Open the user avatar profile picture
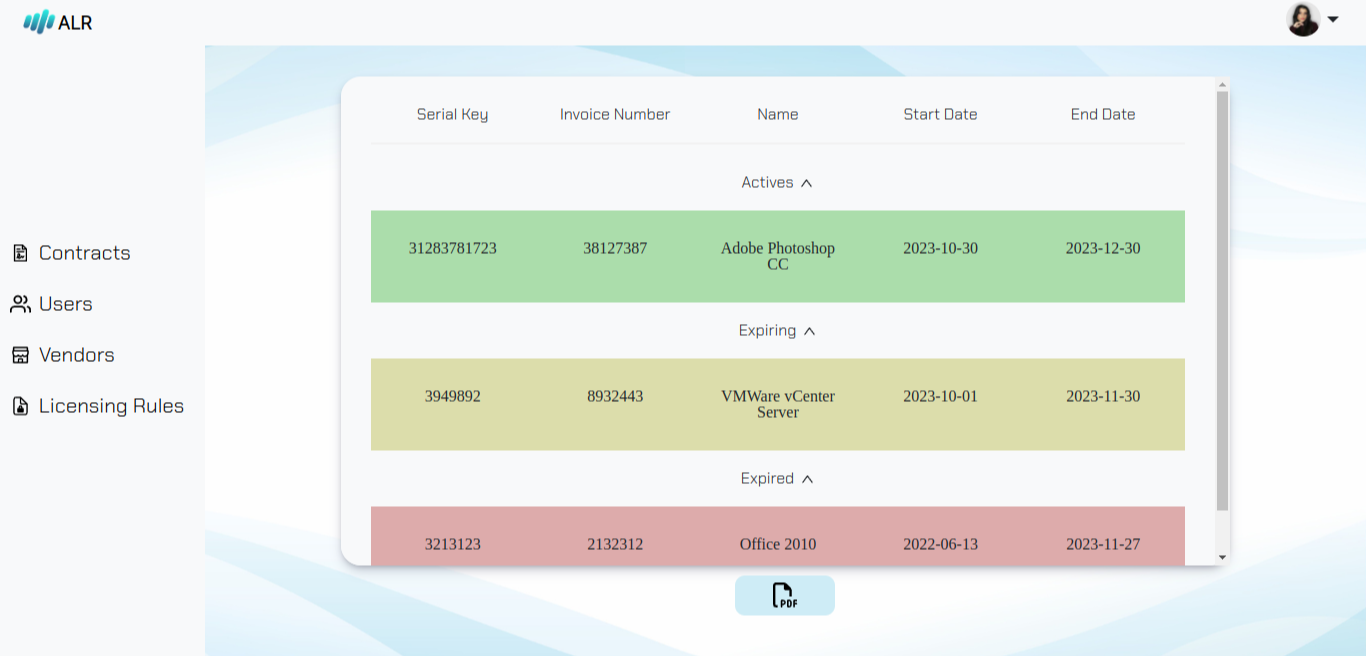The image size is (1366, 656). (1303, 19)
